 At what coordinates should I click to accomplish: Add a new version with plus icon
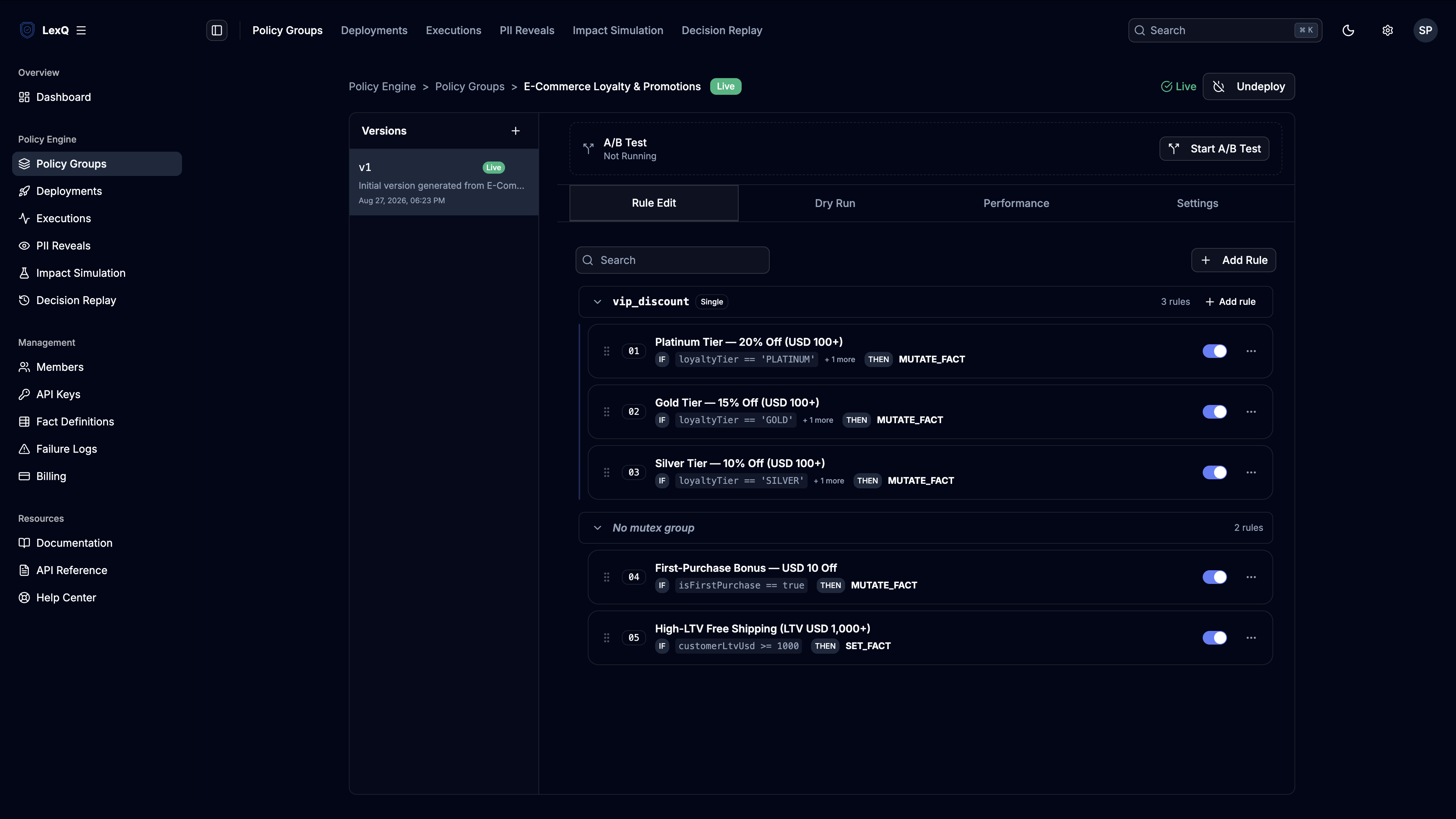[x=516, y=131]
